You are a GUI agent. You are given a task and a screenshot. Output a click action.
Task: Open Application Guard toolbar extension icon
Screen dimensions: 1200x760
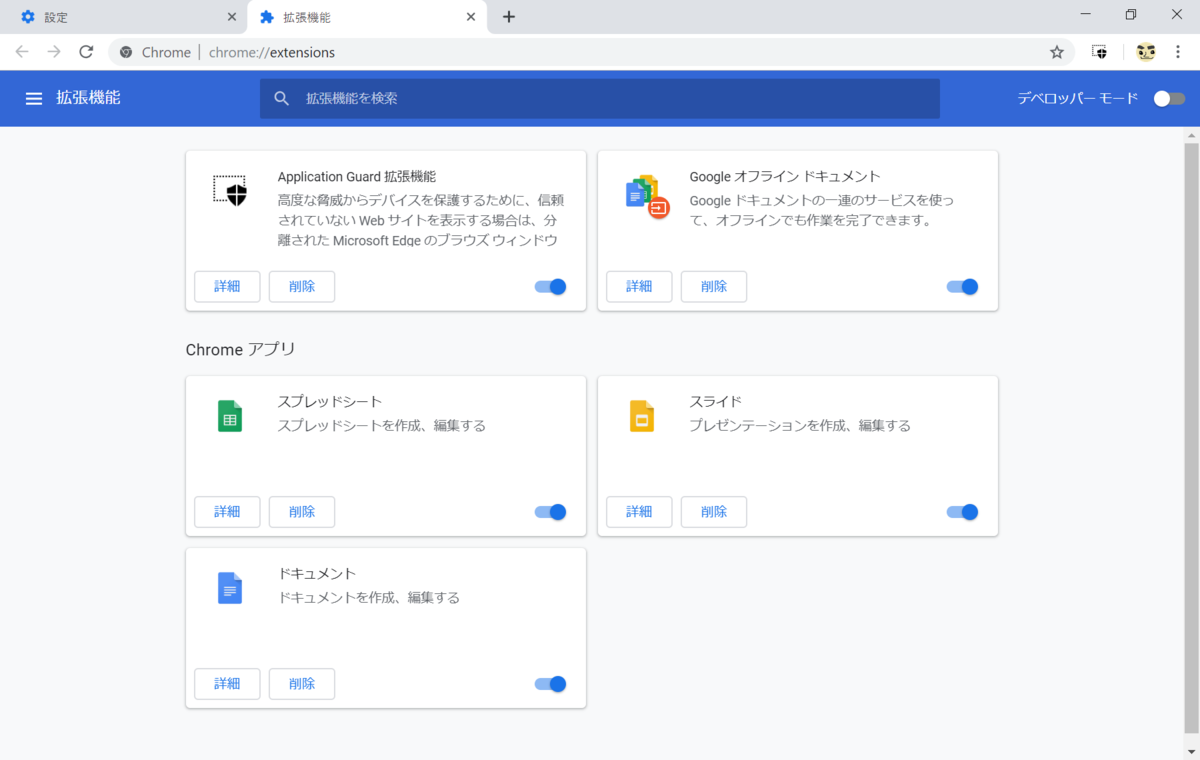pos(1100,52)
